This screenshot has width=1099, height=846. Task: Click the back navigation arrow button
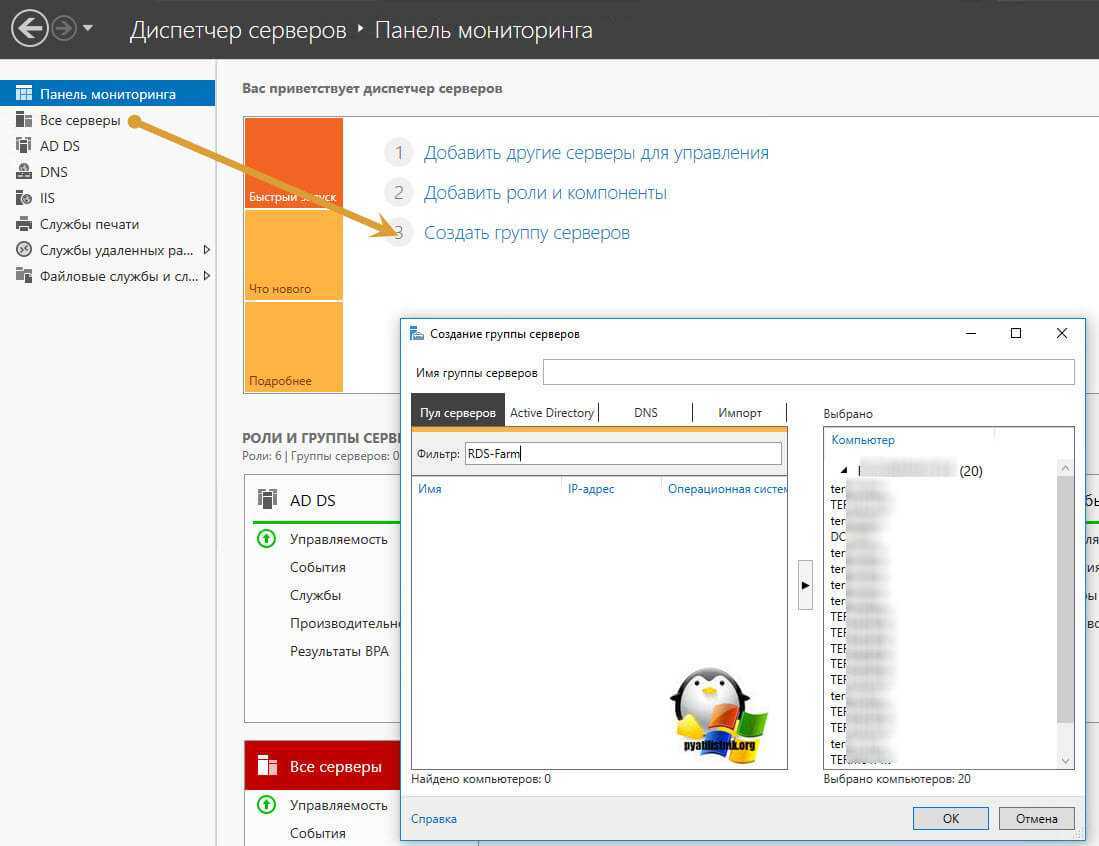pyautogui.click(x=31, y=29)
